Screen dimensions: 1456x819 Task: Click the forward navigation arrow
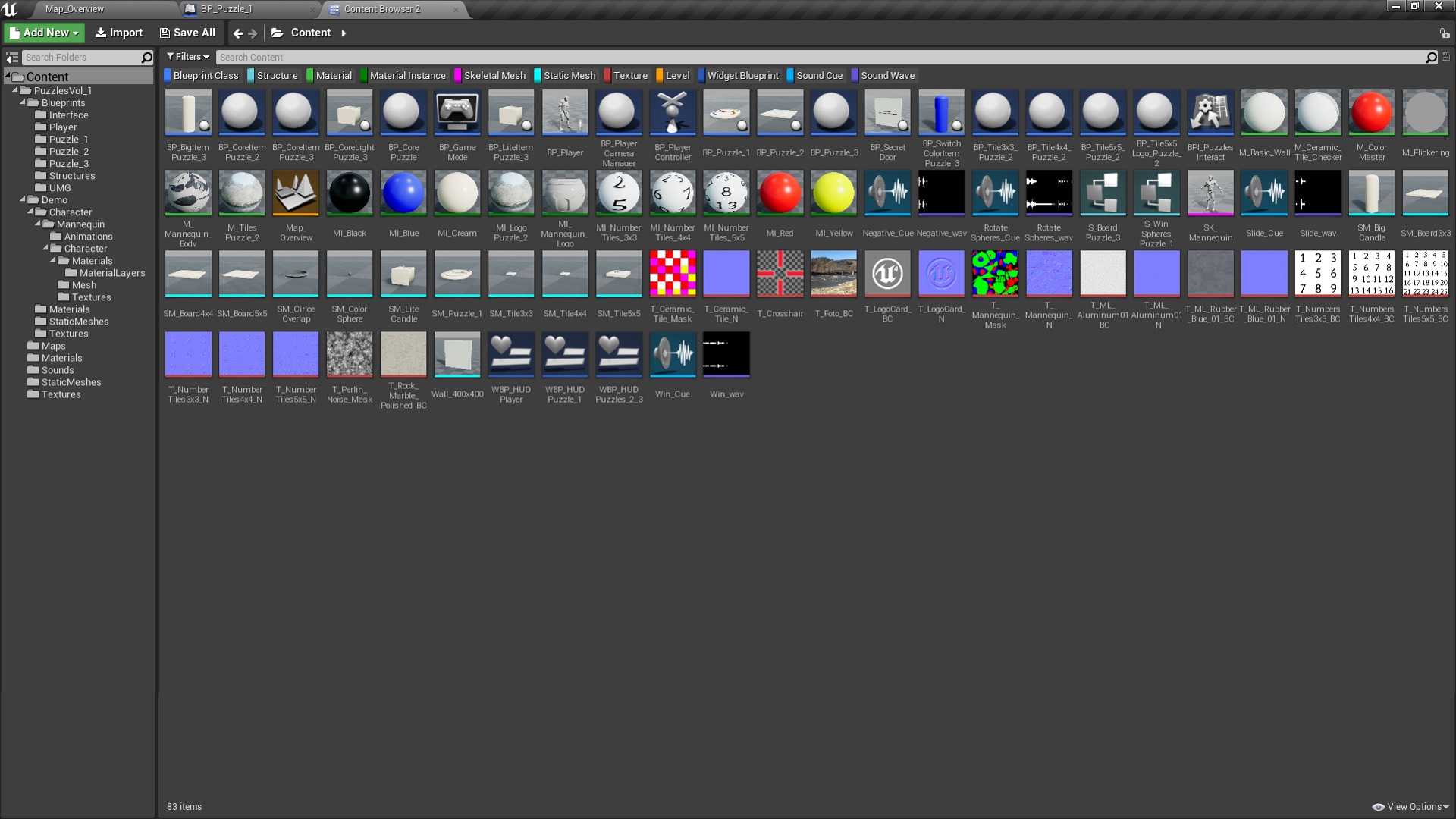click(252, 33)
